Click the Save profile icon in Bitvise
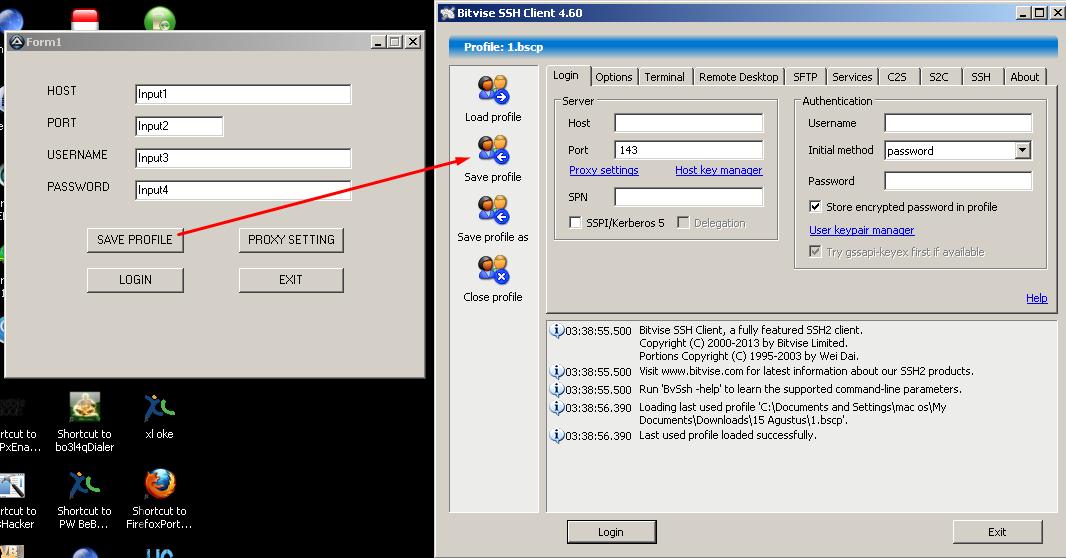The image size is (1066, 558). pos(493,150)
